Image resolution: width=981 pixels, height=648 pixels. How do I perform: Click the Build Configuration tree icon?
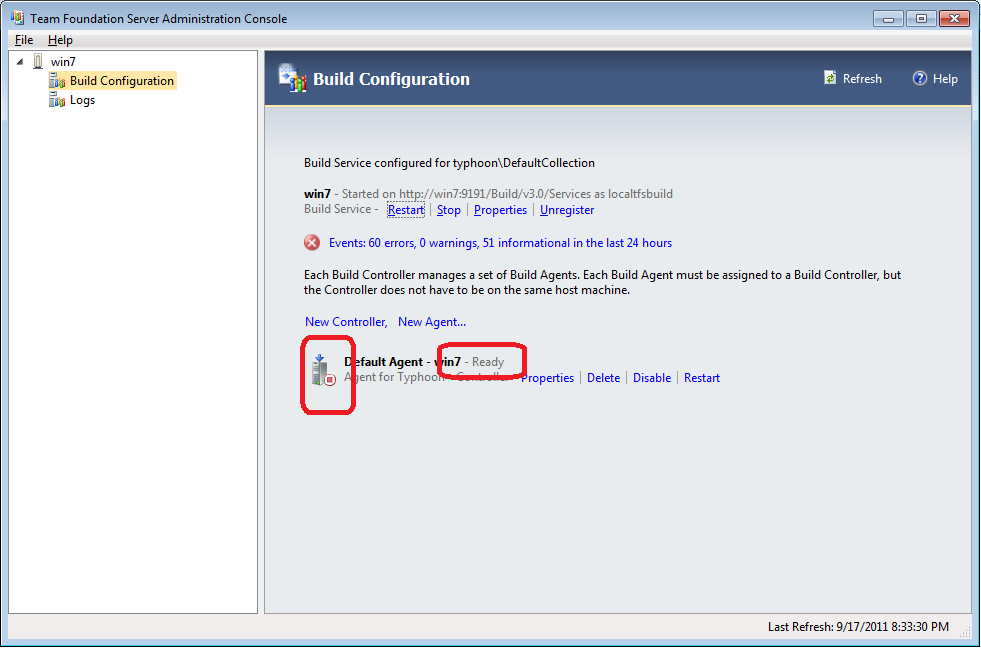58,81
